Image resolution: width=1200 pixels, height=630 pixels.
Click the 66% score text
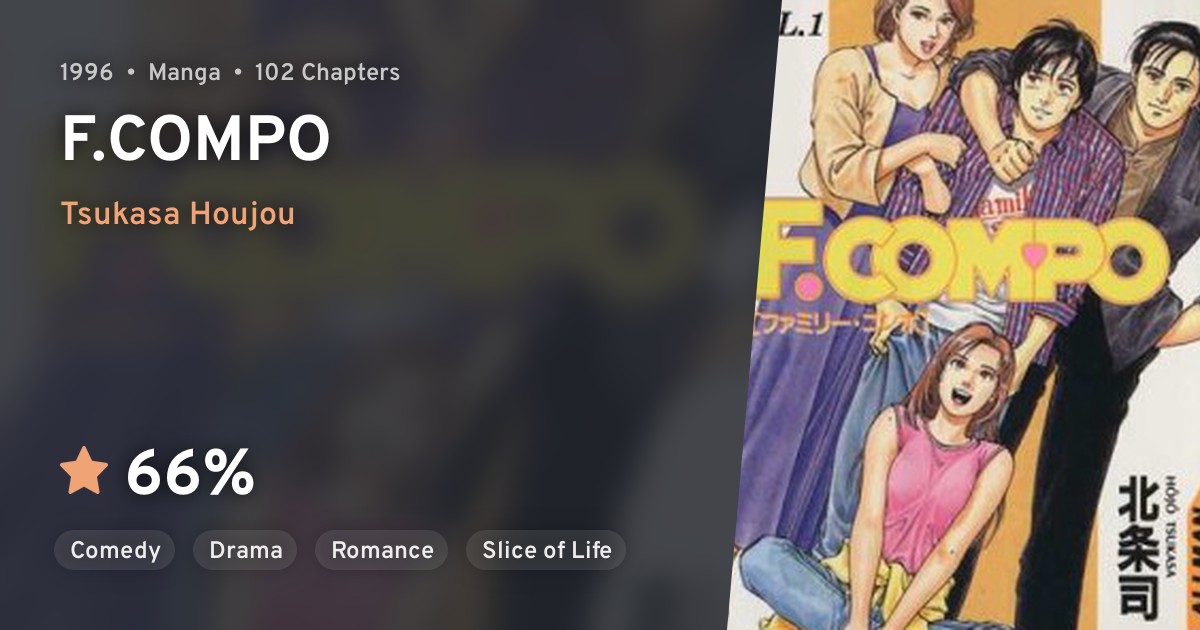click(190, 473)
